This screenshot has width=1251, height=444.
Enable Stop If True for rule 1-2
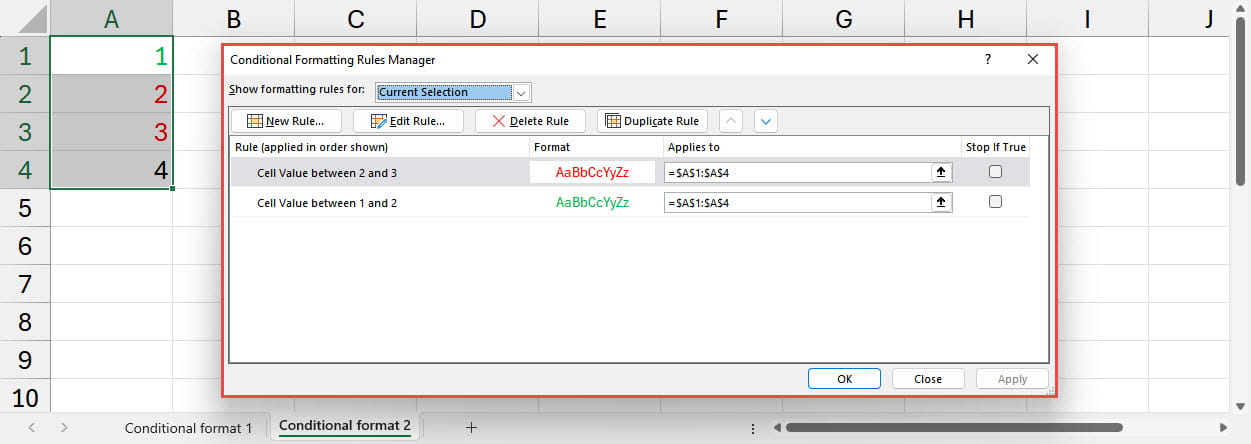995,202
